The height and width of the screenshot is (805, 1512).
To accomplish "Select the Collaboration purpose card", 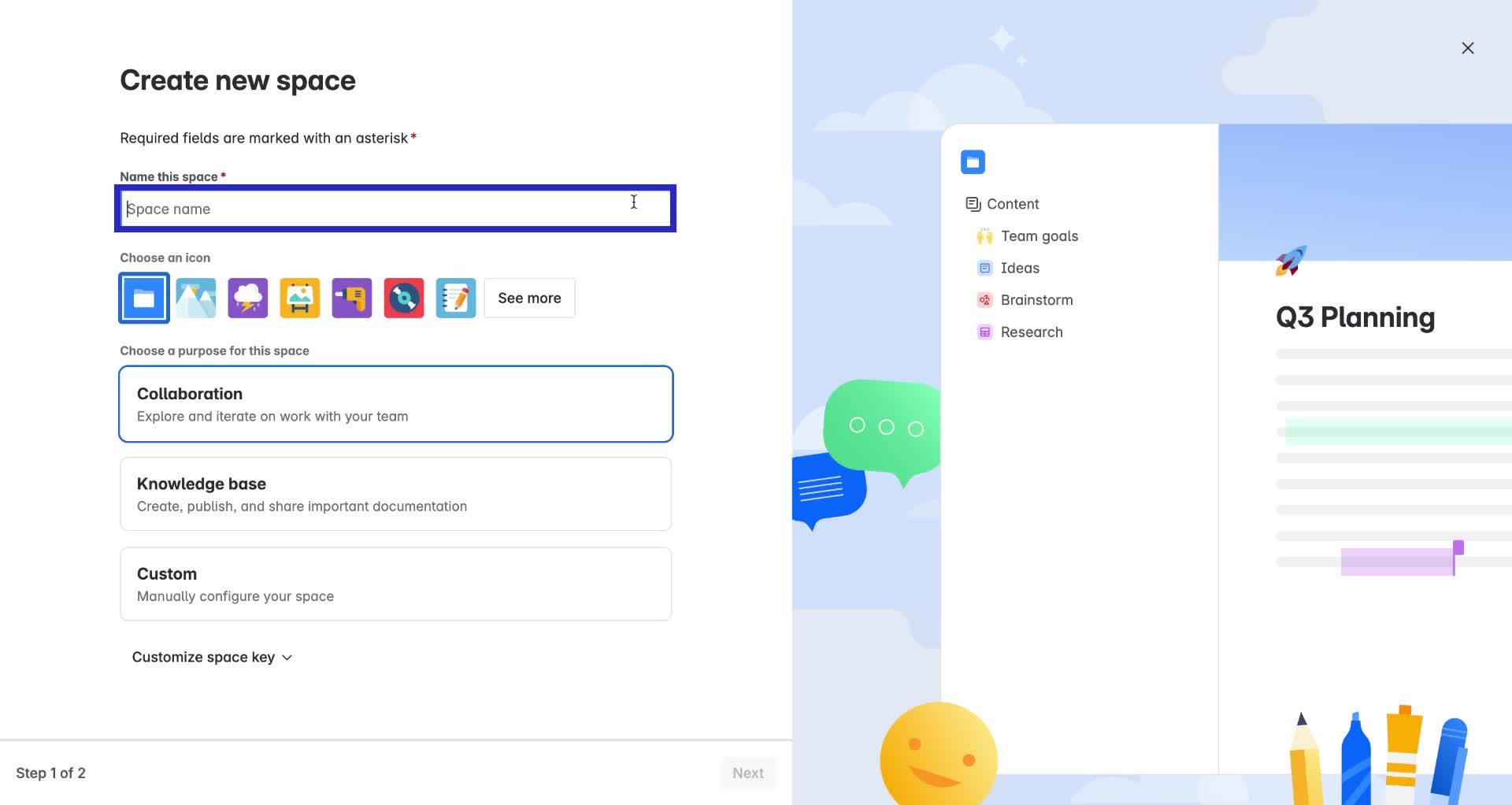I will 395,403.
